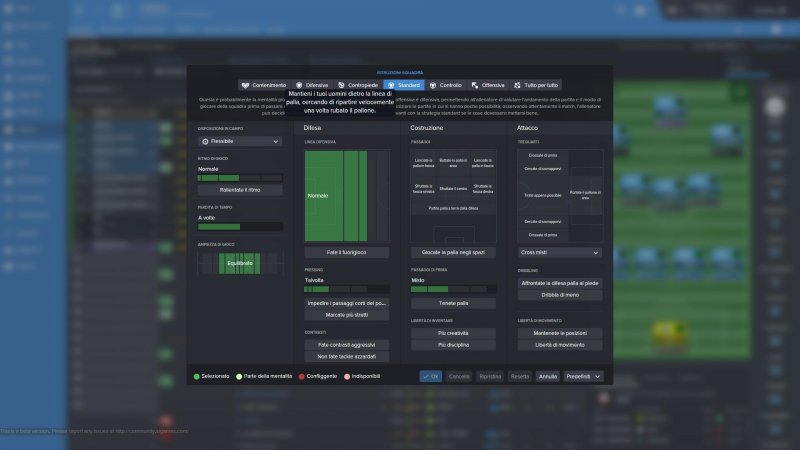Toggle the Fate il fuorigioco instruction

[346, 252]
